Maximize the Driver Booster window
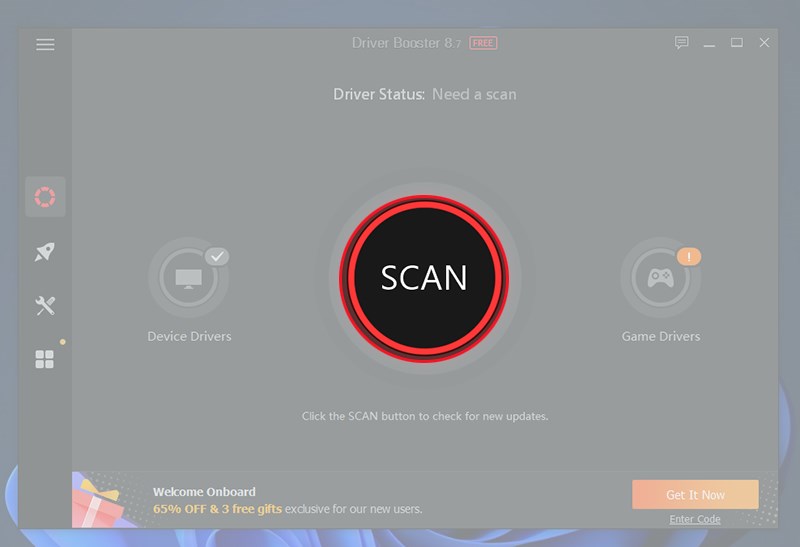 point(736,42)
